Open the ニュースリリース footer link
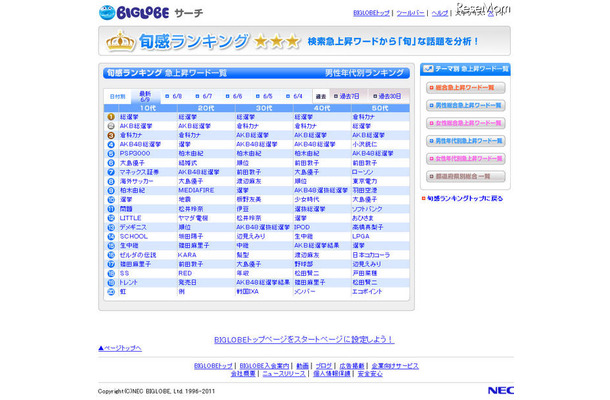The height and width of the screenshot is (400, 610). (284, 374)
